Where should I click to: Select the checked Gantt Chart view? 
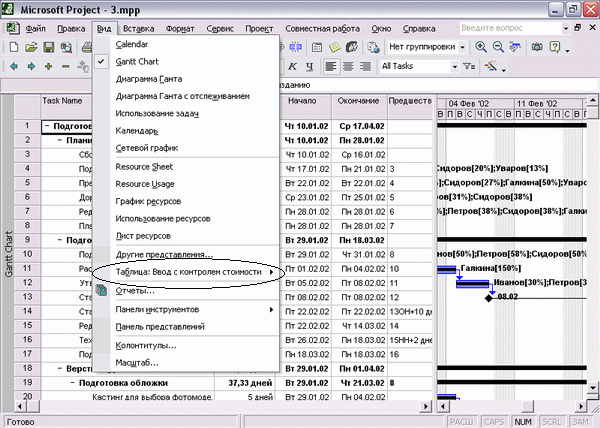tap(137, 62)
